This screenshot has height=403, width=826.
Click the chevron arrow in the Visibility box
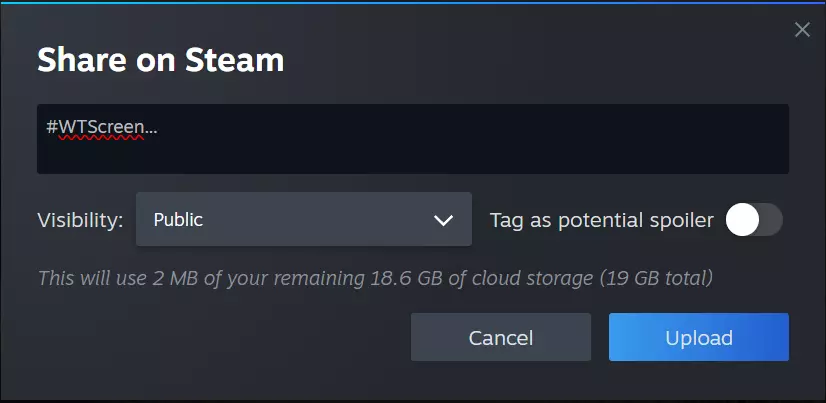[444, 220]
